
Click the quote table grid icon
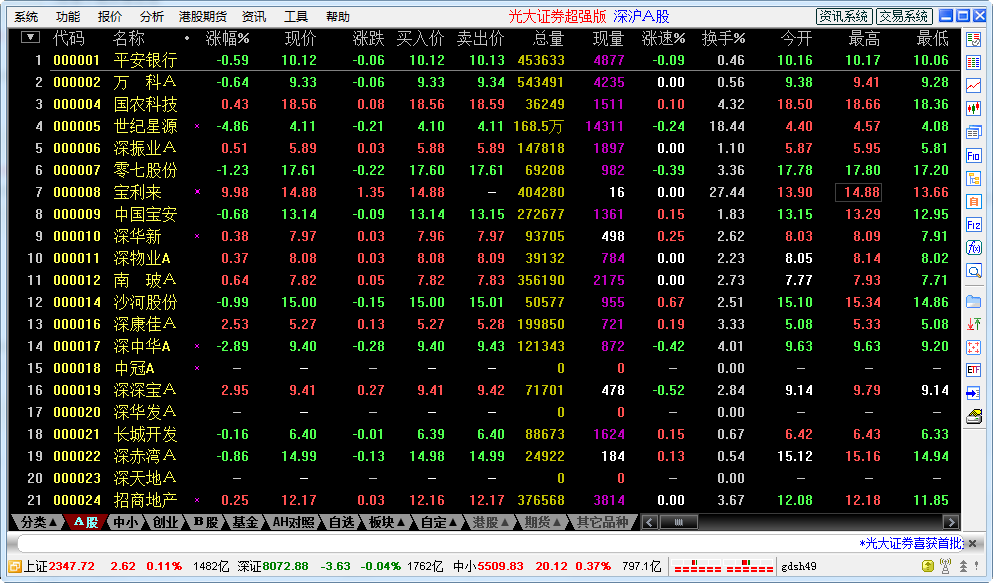click(x=973, y=63)
